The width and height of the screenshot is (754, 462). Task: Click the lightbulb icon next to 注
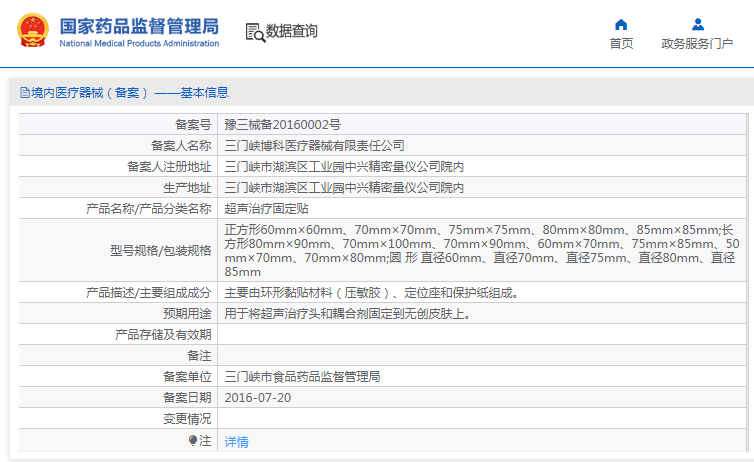[193, 440]
